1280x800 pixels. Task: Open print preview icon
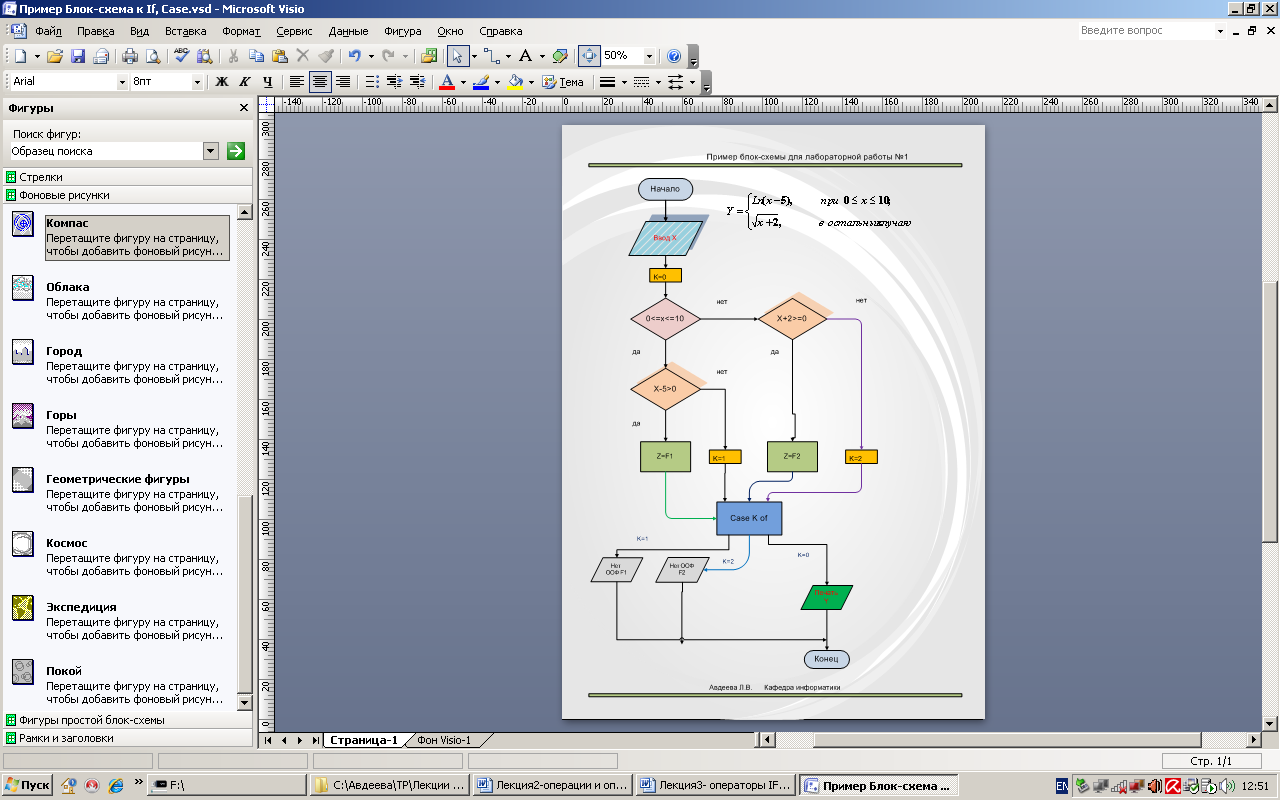tap(152, 57)
